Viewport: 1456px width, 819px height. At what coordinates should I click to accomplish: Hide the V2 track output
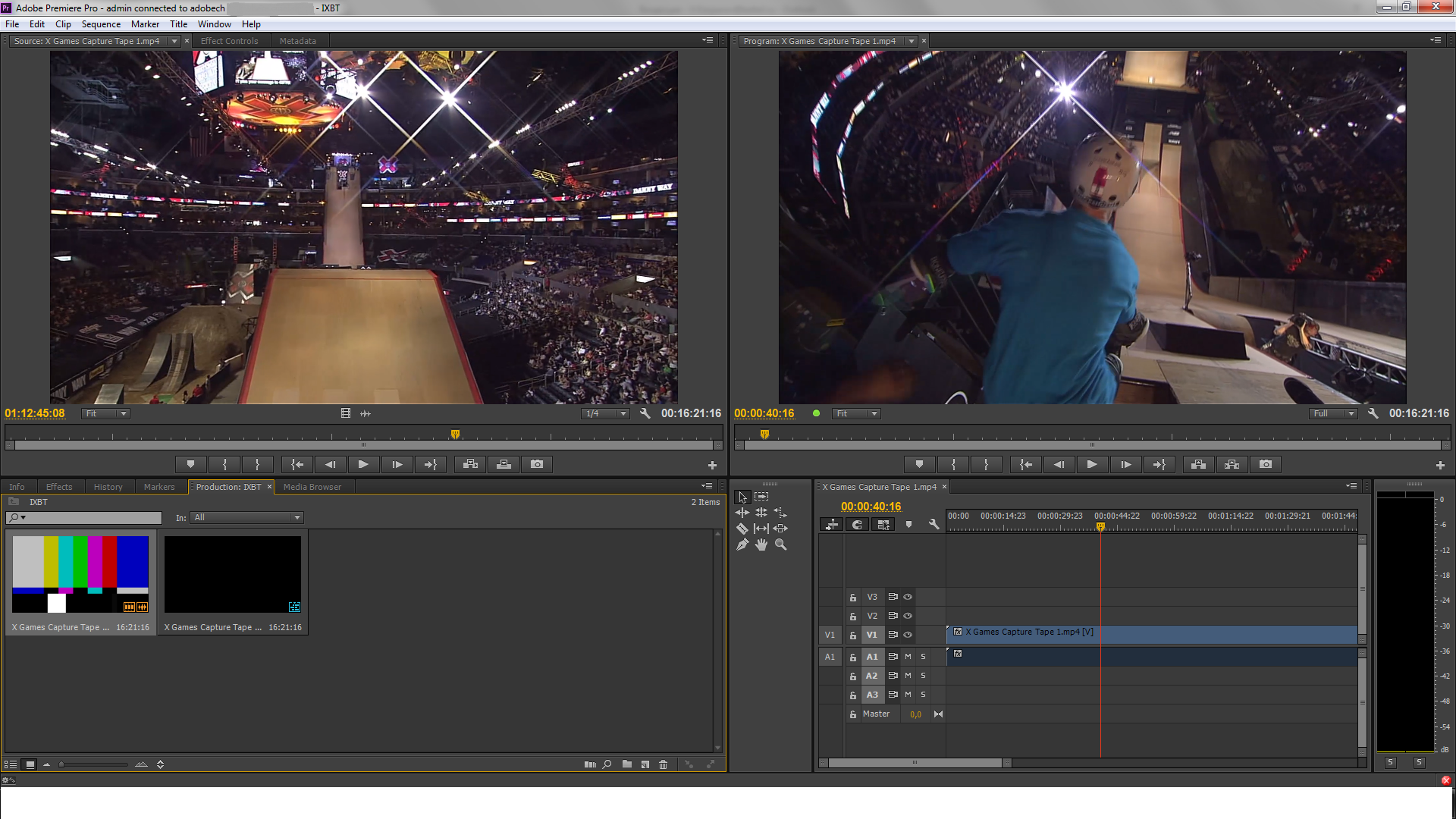tap(908, 616)
